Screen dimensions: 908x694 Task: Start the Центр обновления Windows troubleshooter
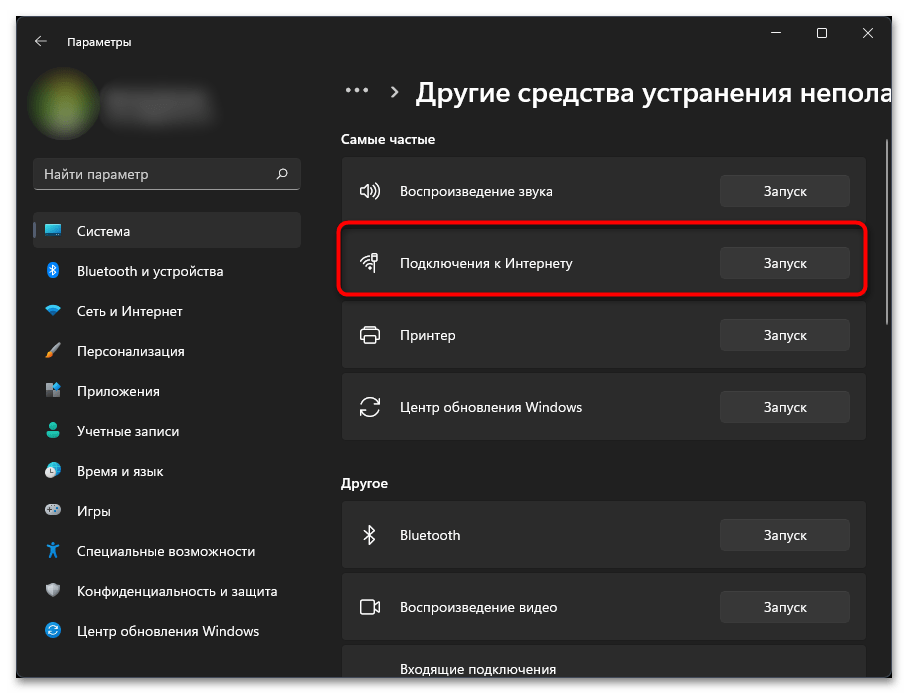click(784, 407)
